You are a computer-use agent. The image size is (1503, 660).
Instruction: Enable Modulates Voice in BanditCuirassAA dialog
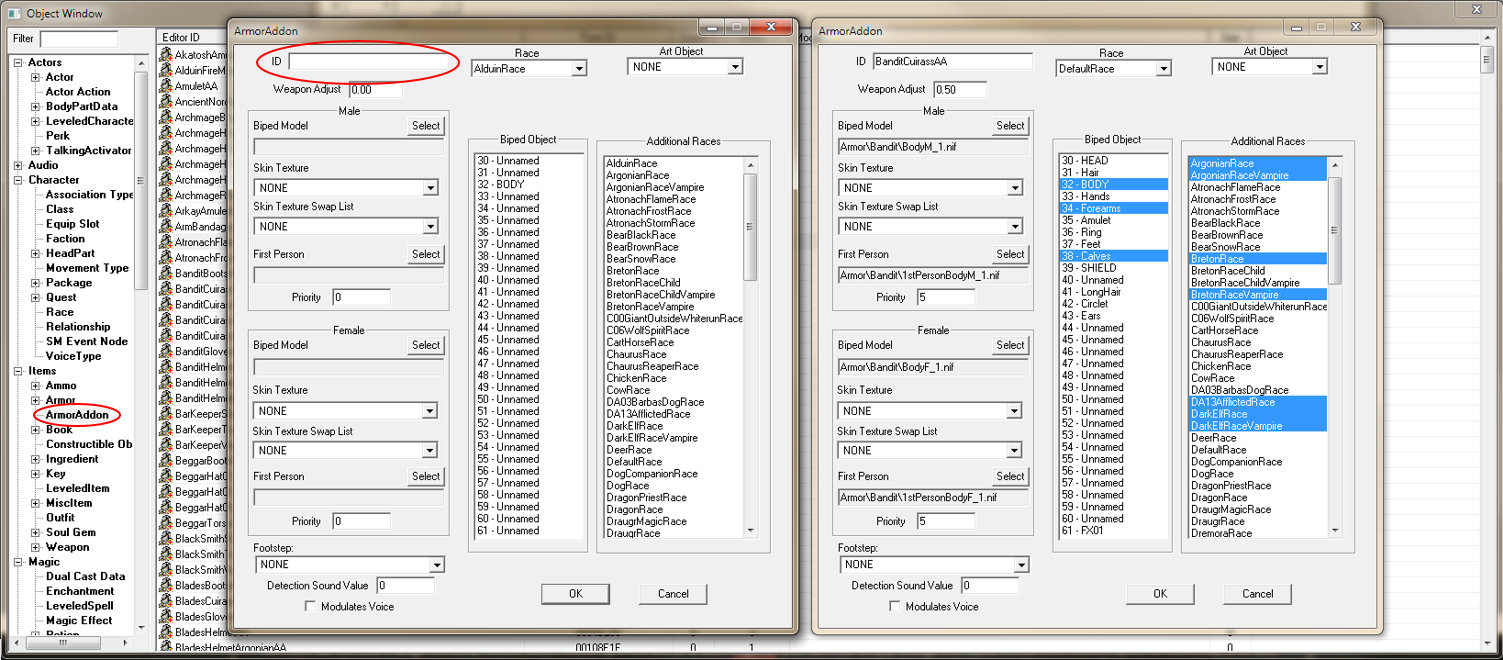click(x=895, y=606)
